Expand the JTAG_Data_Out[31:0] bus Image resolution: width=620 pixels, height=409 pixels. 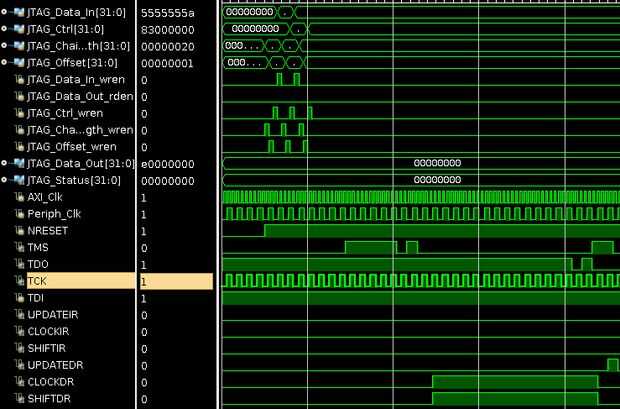tap(4, 163)
